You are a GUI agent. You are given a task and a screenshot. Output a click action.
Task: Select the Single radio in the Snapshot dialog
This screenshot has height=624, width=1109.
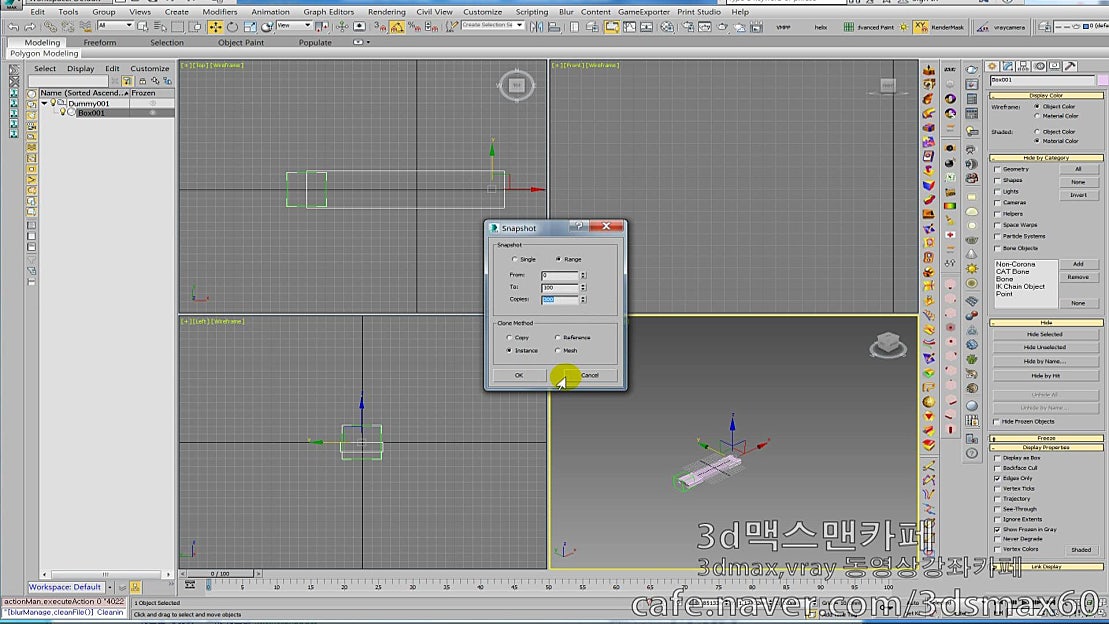(x=514, y=258)
